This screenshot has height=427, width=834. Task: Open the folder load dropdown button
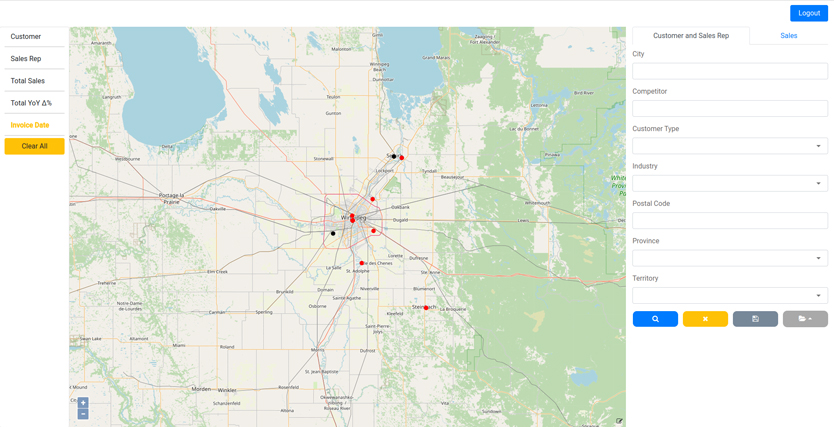(805, 319)
